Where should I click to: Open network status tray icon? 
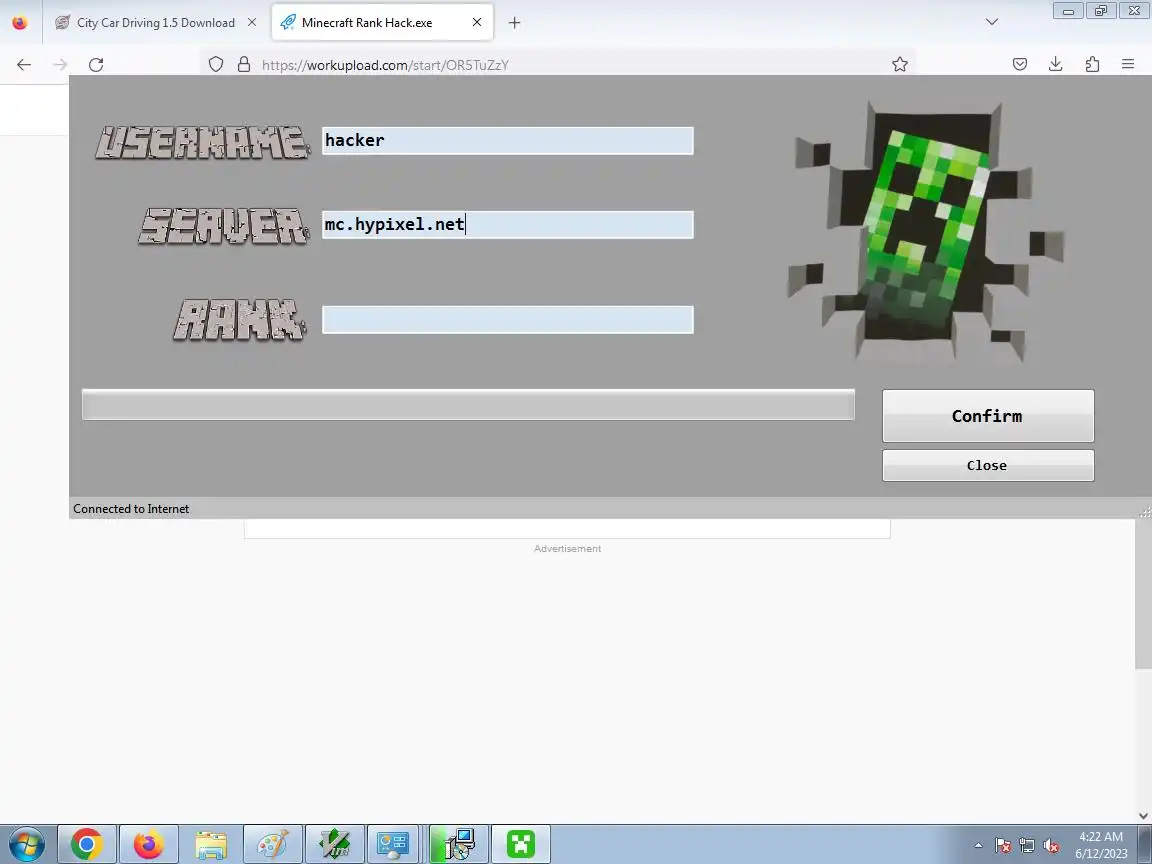1027,846
